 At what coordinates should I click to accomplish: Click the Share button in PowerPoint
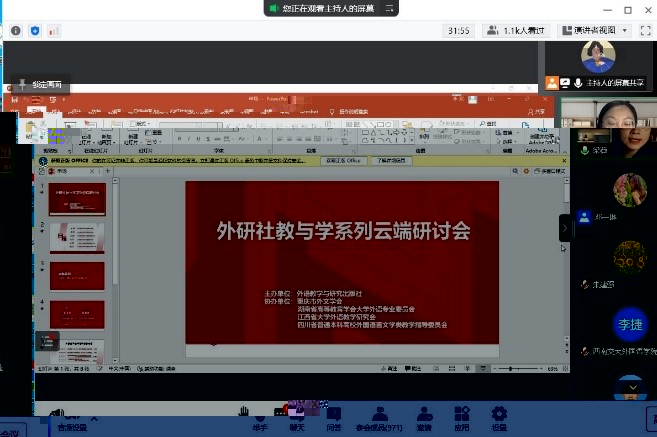536,112
